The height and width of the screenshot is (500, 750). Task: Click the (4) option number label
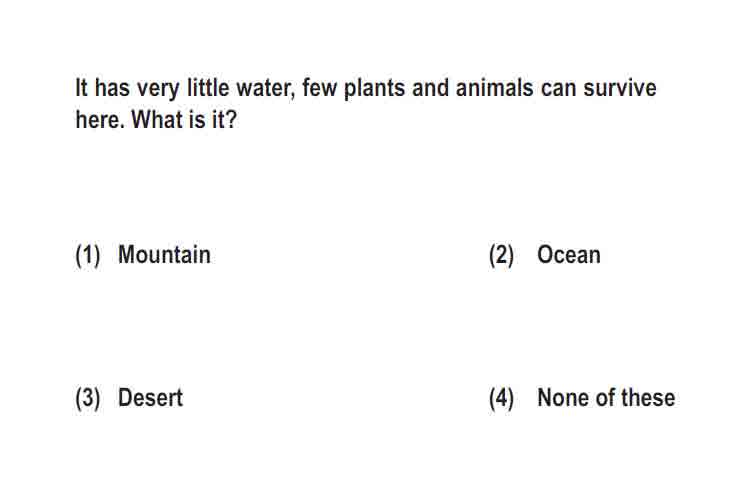point(501,399)
